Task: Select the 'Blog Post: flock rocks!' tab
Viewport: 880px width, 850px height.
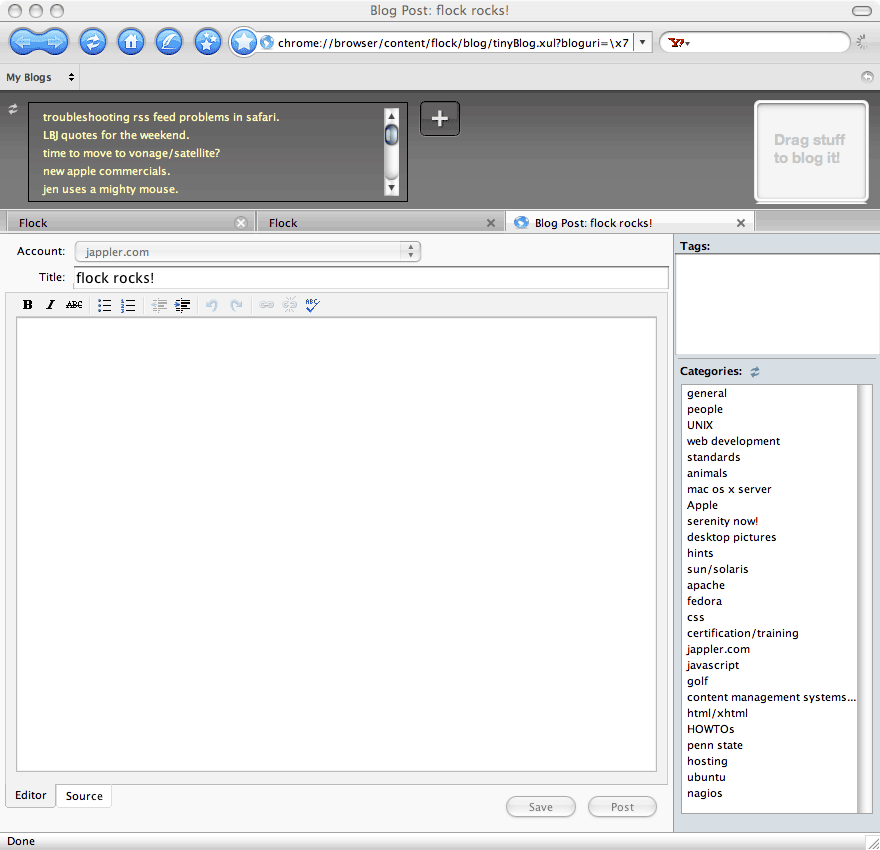Action: pos(630,223)
